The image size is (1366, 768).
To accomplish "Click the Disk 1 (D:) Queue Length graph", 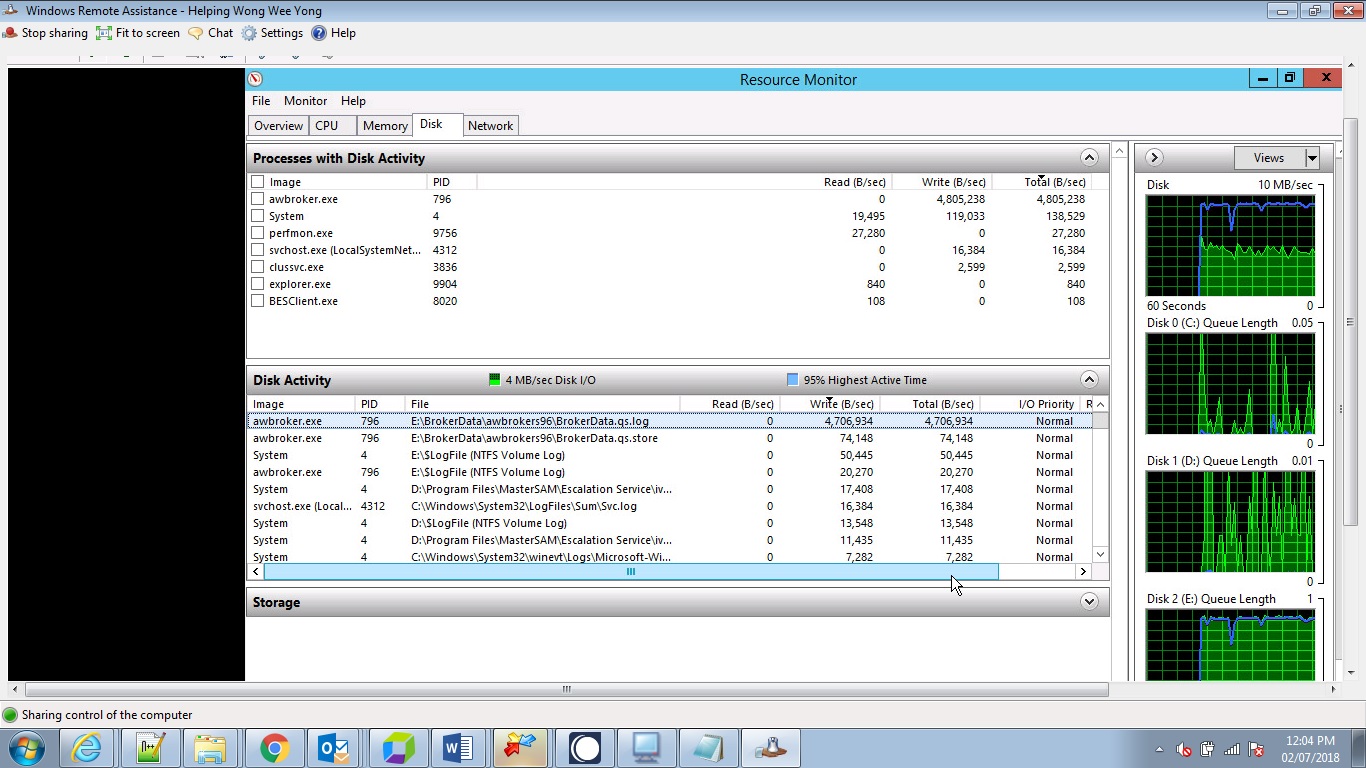I will coord(1230,522).
